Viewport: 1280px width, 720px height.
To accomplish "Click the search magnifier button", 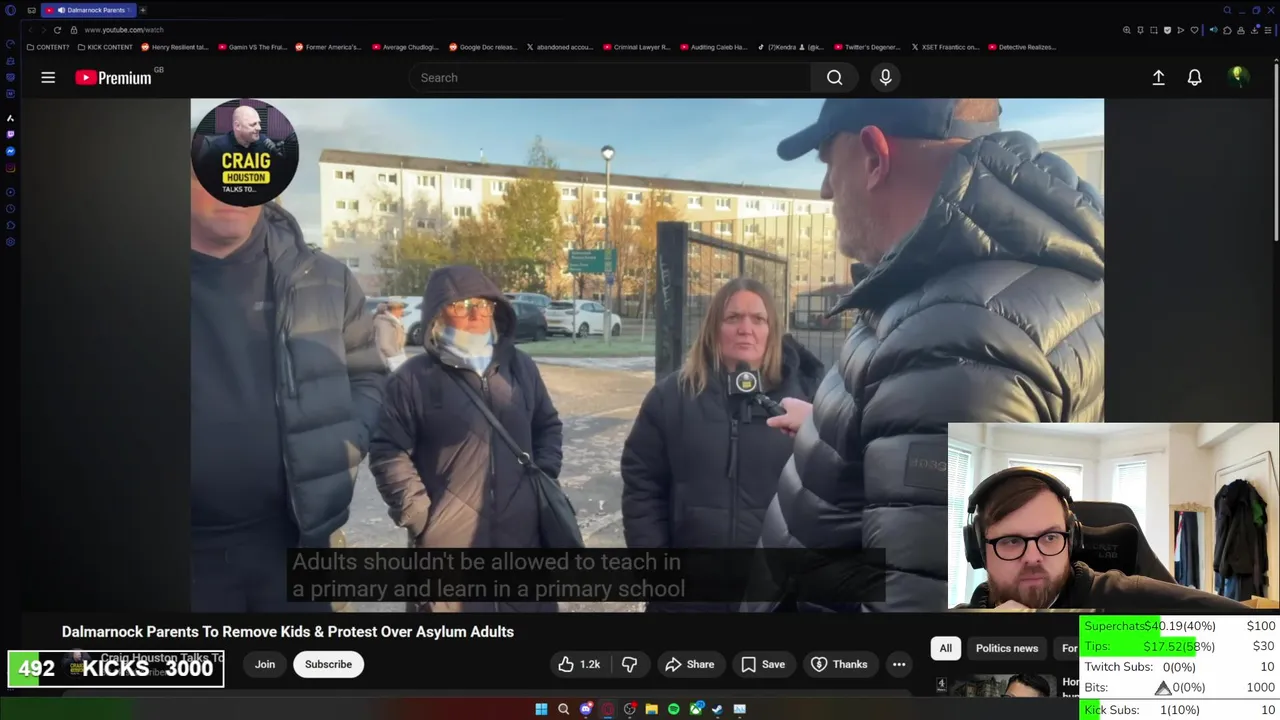I will [834, 77].
